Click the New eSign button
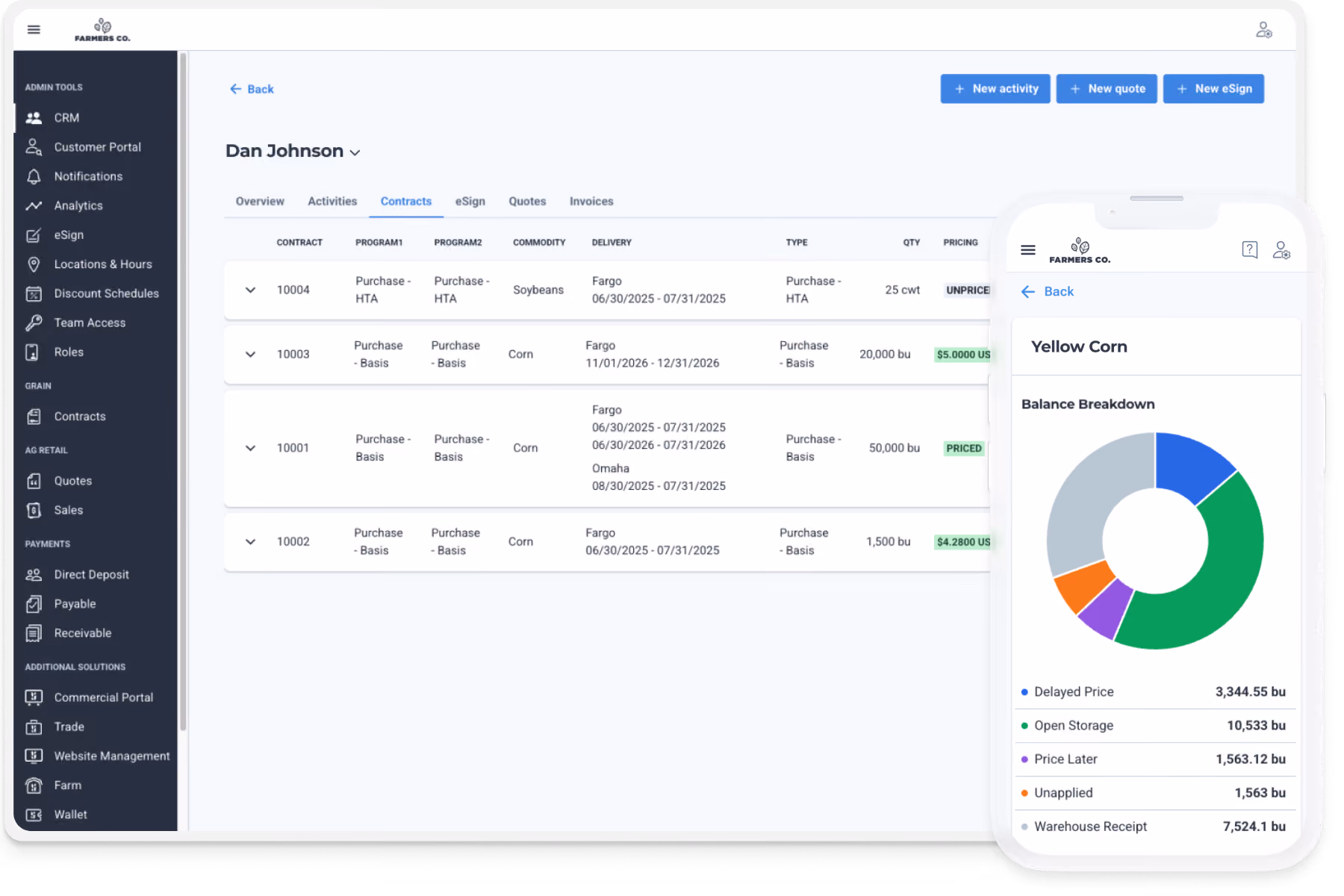 [1213, 89]
